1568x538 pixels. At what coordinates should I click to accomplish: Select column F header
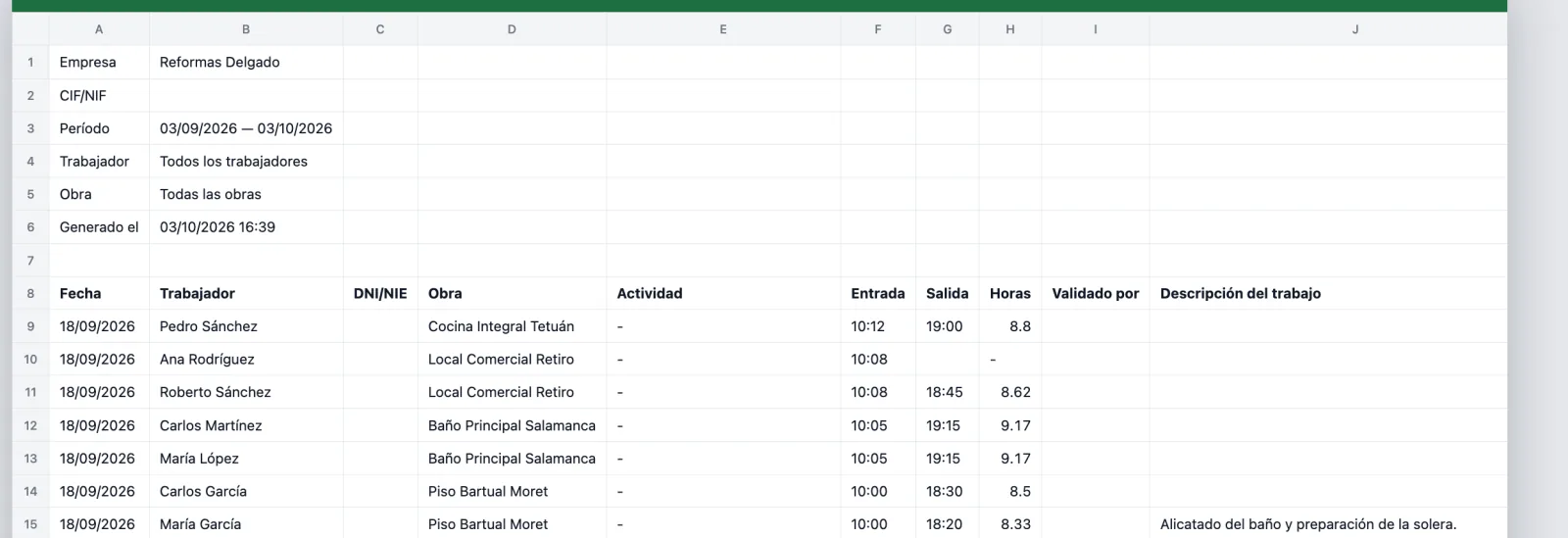point(878,29)
